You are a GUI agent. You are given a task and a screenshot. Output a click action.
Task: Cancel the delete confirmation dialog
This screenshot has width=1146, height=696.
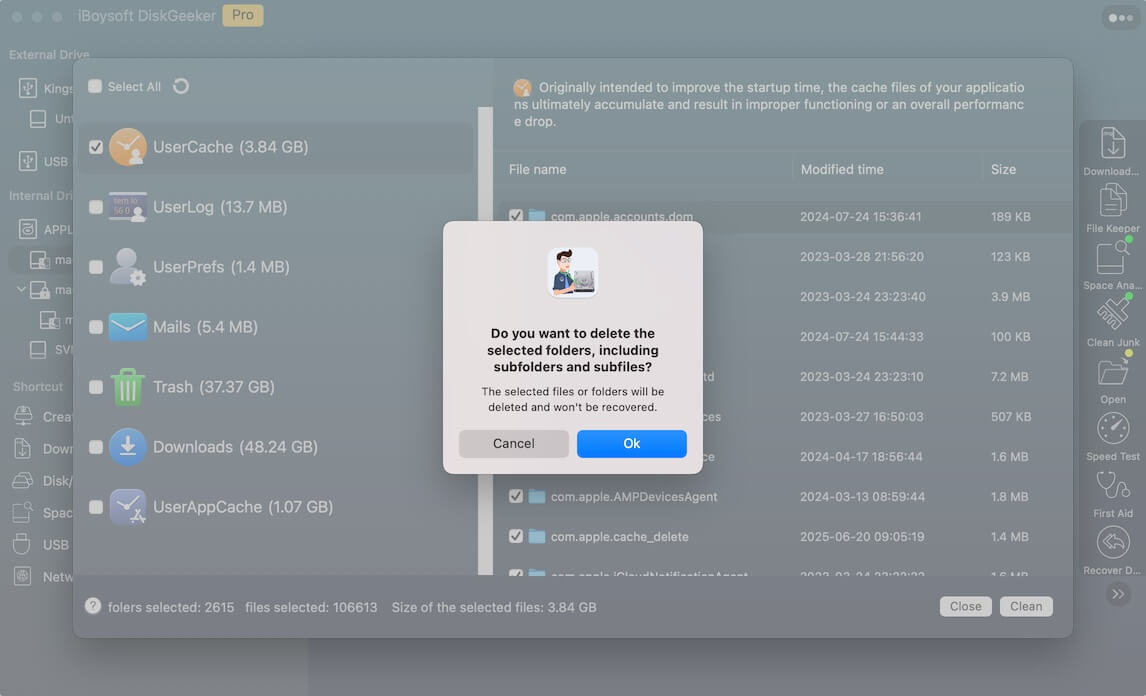coord(514,444)
